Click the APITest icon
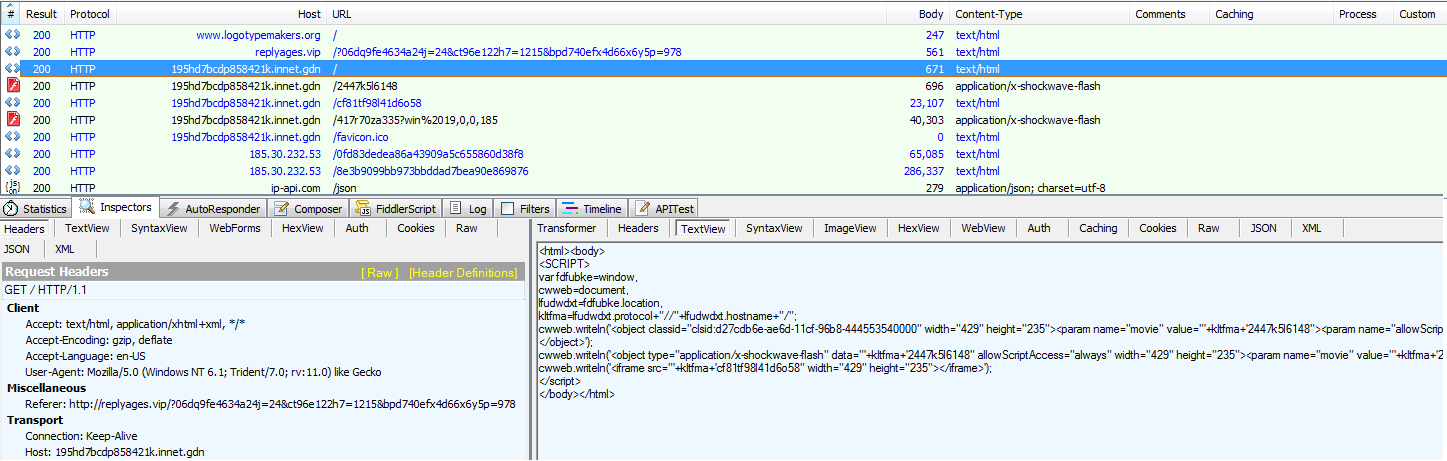1447x461 pixels. (644, 209)
